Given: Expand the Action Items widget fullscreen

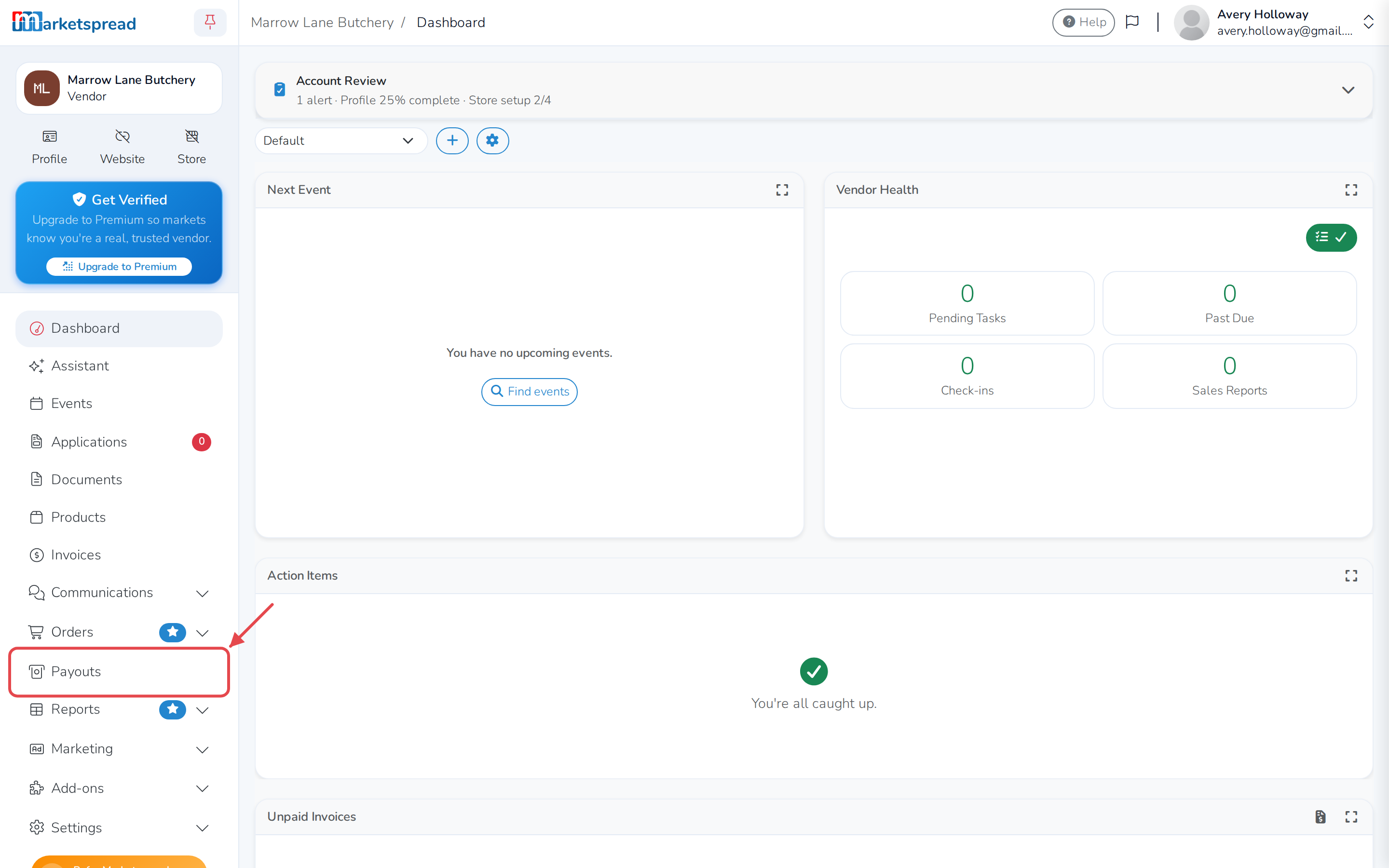Looking at the screenshot, I should coord(1351,576).
